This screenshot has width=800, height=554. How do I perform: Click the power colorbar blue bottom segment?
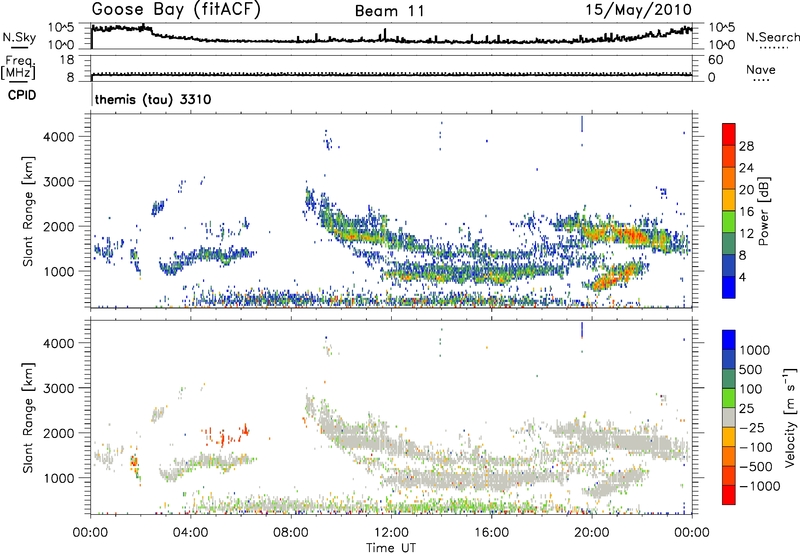click(x=729, y=287)
